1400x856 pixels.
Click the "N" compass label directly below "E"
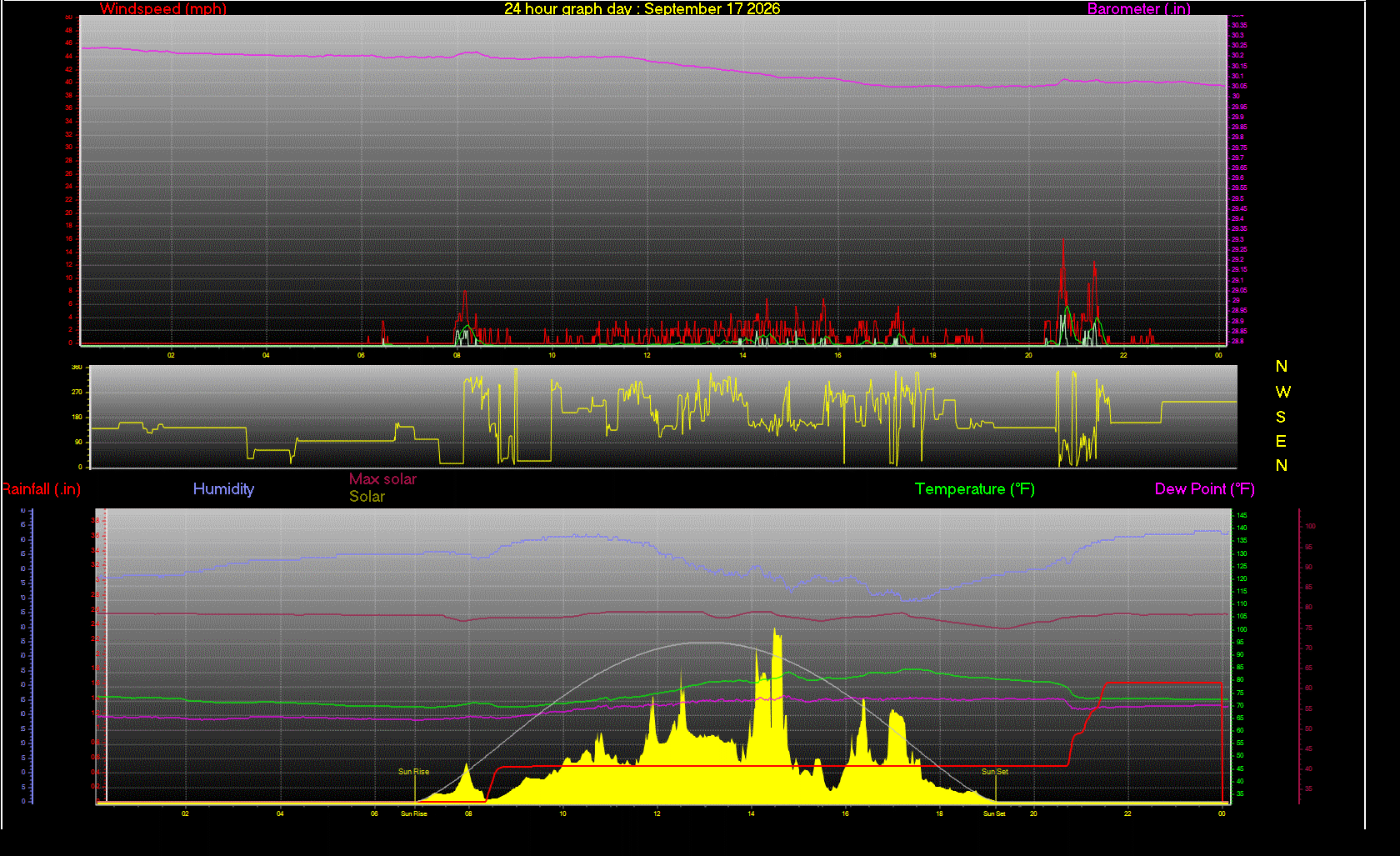1282,465
